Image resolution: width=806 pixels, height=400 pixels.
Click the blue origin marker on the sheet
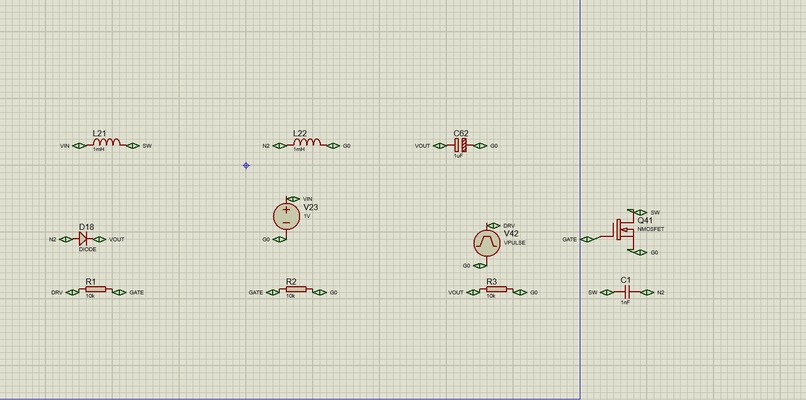coord(246,166)
